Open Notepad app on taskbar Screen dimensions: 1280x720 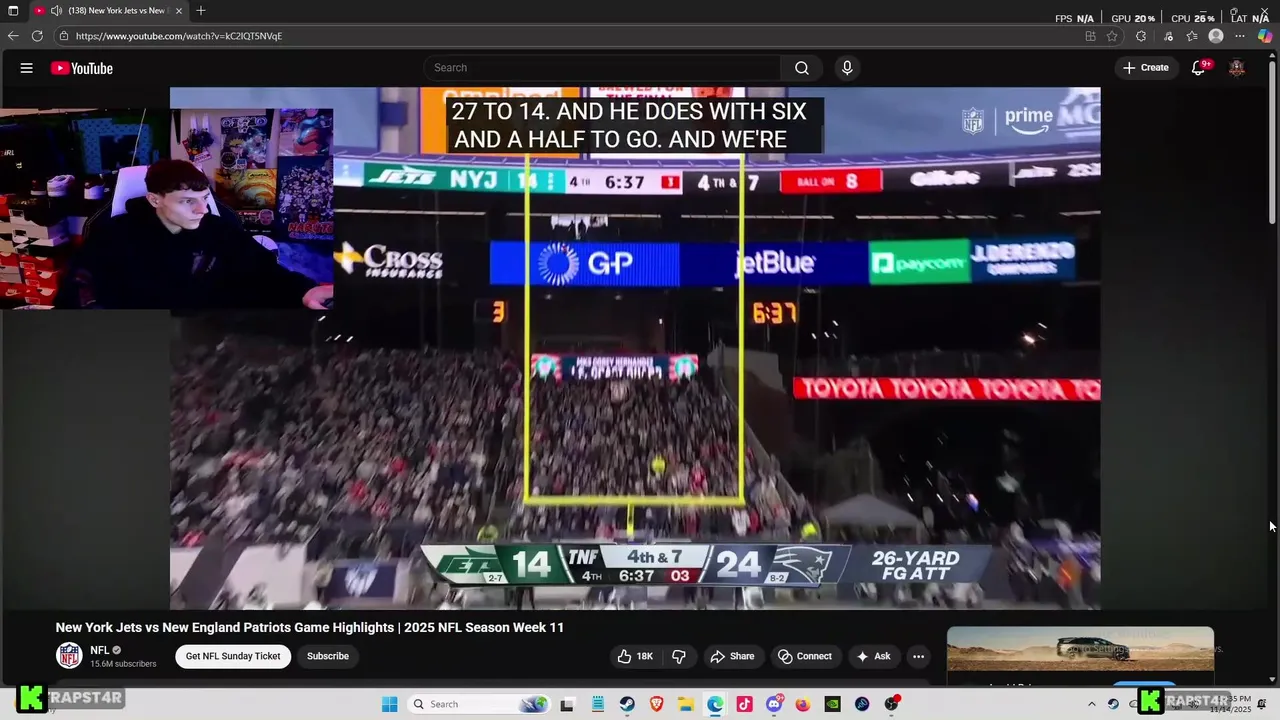tap(597, 704)
